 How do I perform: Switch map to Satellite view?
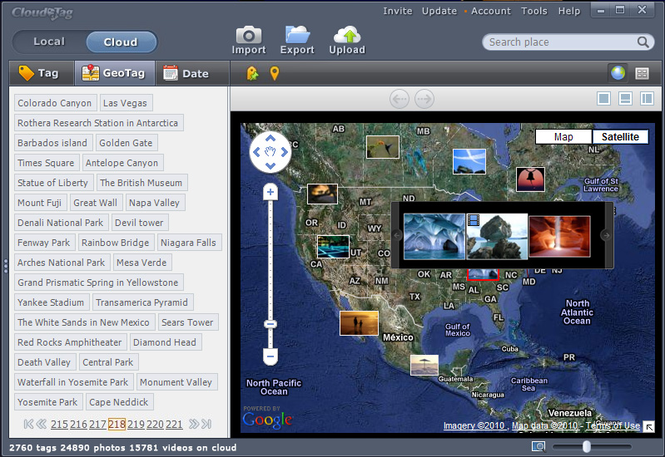point(620,137)
